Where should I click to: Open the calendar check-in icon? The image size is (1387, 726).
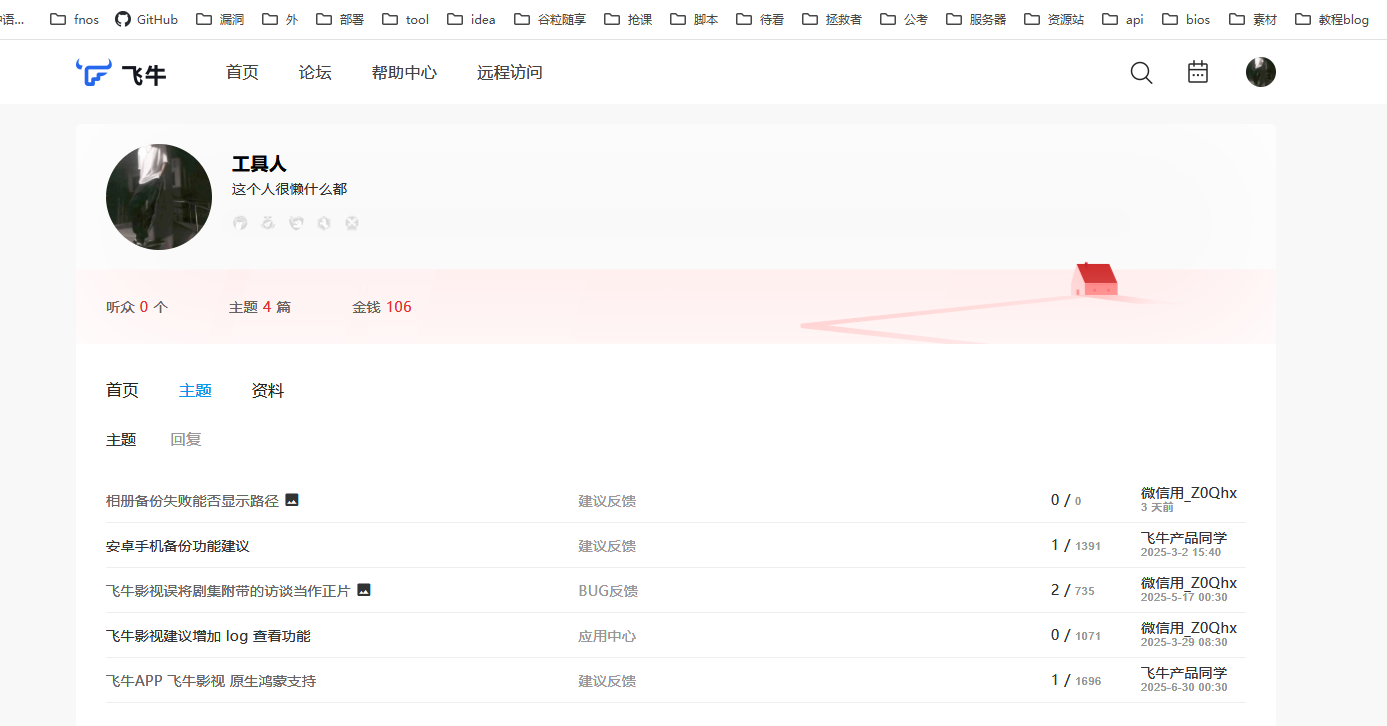pyautogui.click(x=1198, y=72)
